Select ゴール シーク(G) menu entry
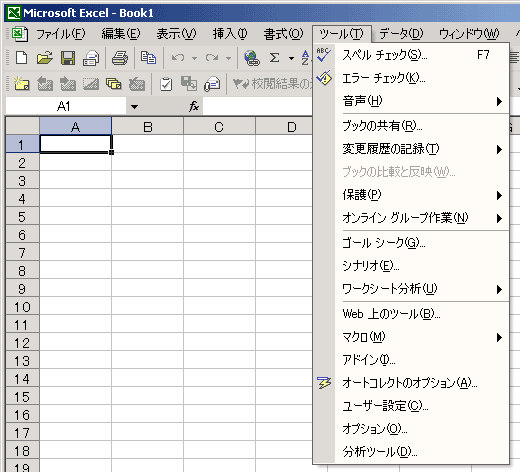 click(x=411, y=243)
